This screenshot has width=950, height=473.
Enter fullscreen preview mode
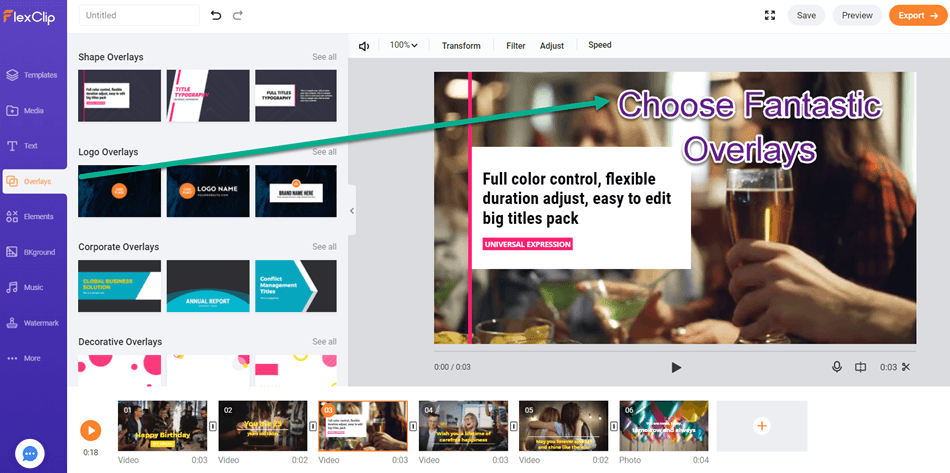tap(770, 16)
